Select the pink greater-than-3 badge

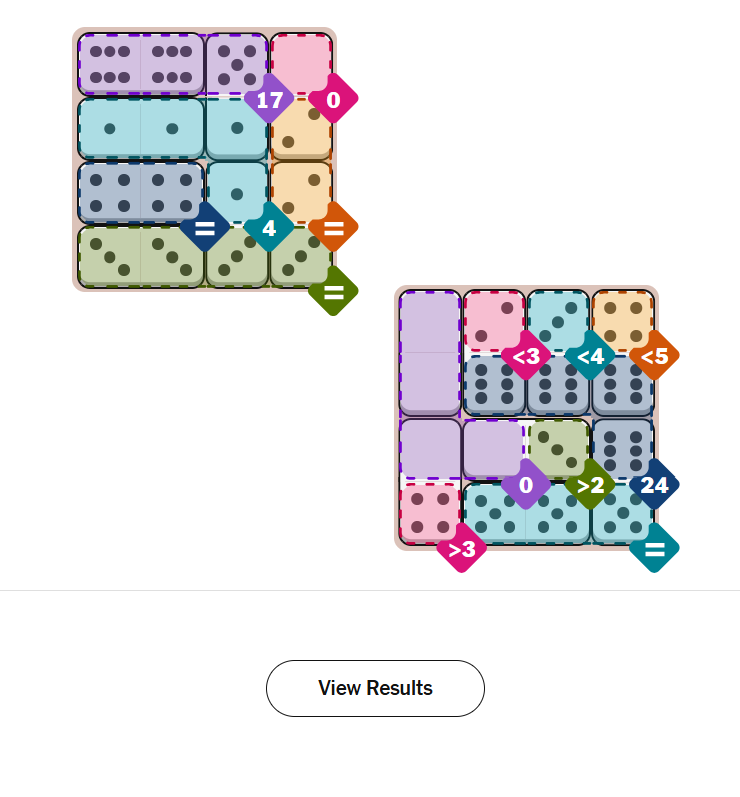pos(461,548)
